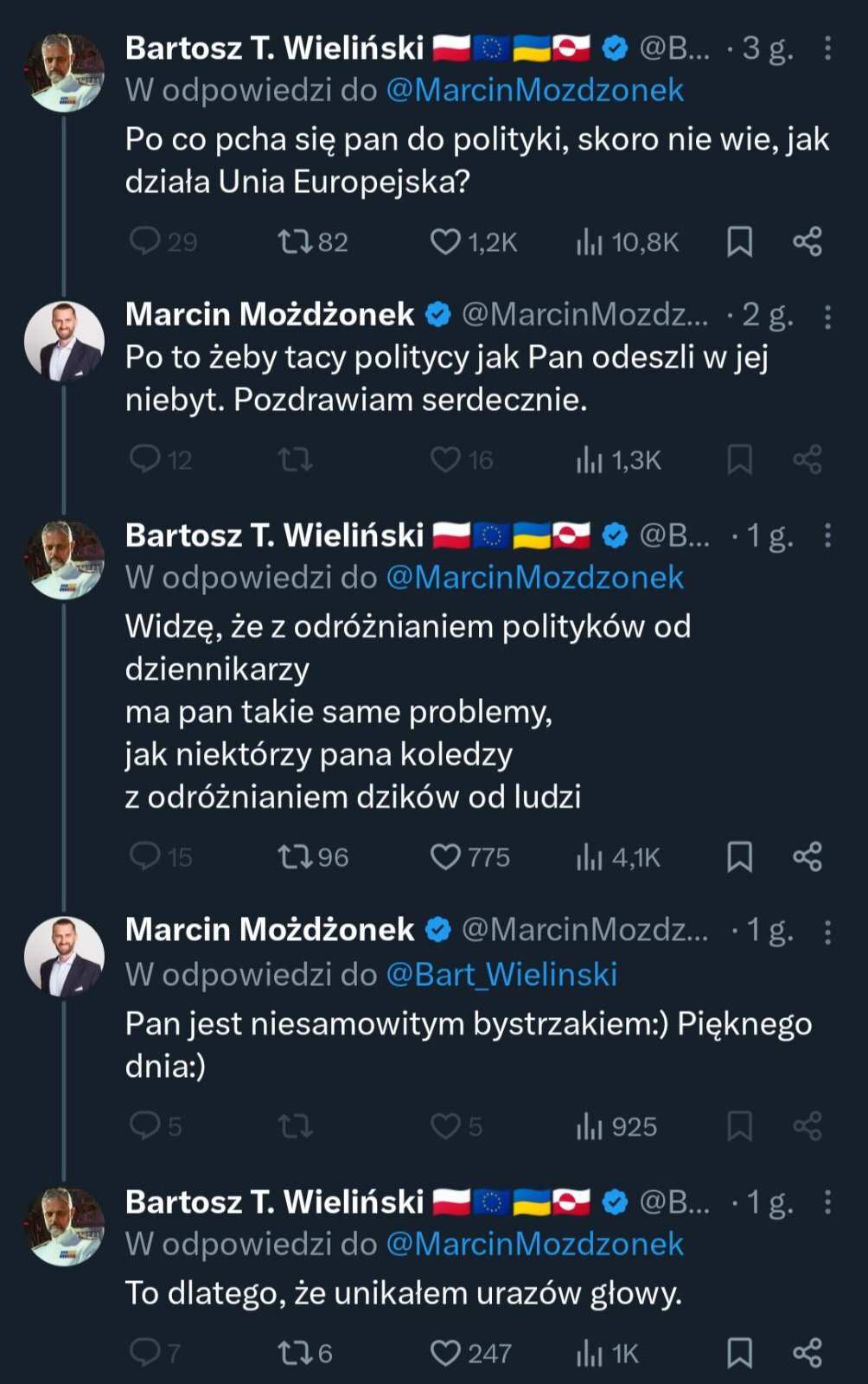Like Możdżonek's reply with 16 likes
Viewport: 868px width, 1384px height.
coord(445,459)
